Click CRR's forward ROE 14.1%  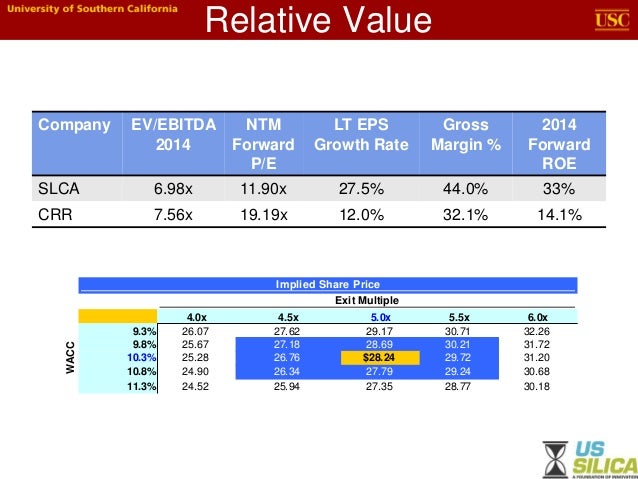coord(559,214)
